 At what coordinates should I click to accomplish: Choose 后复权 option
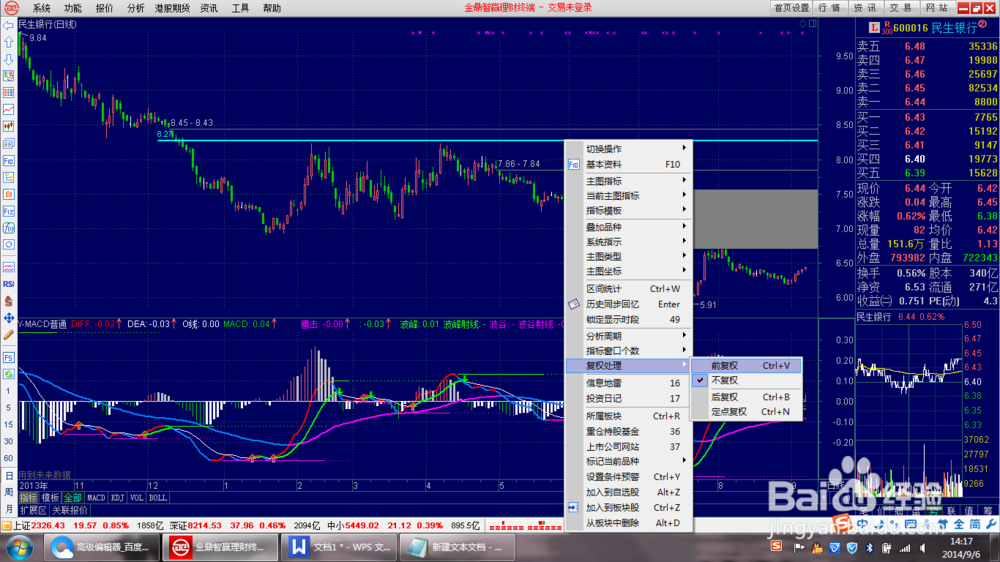[x=747, y=397]
